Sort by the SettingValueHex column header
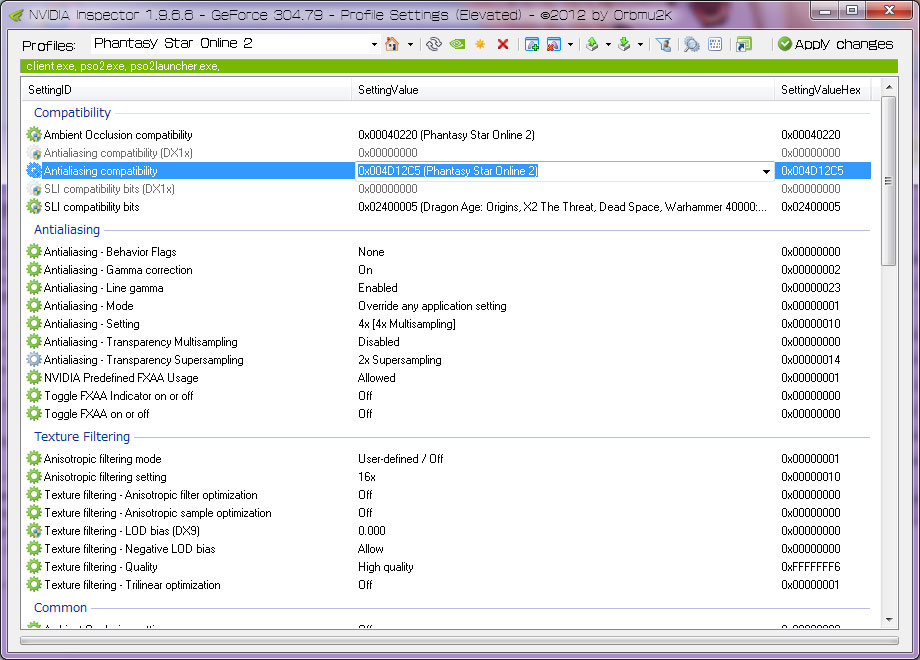 822,90
